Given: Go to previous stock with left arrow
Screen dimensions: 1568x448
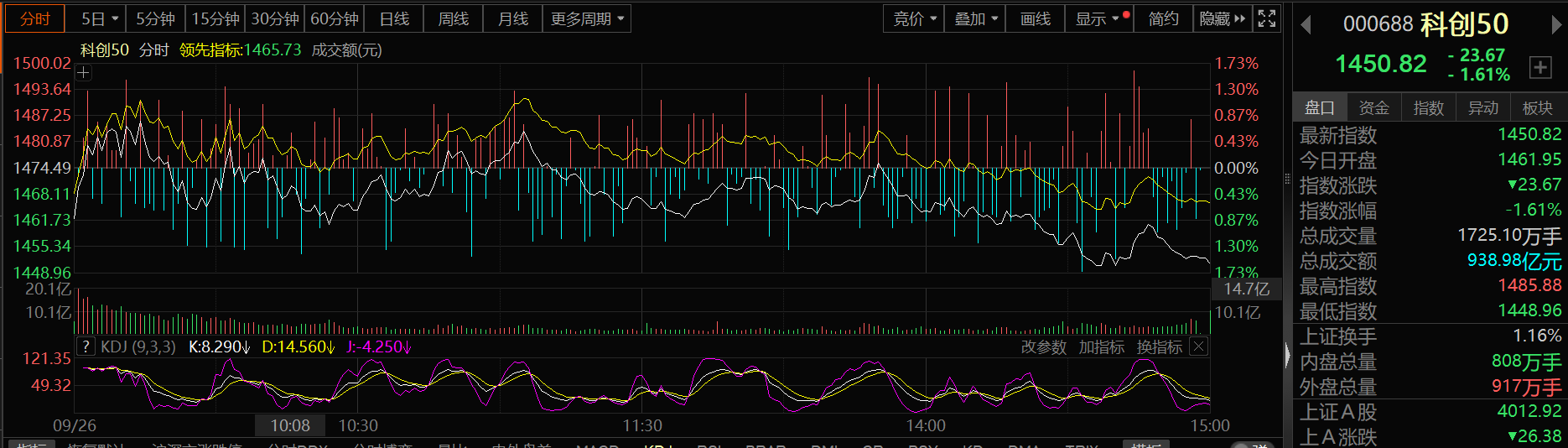Looking at the screenshot, I should tap(1306, 25).
